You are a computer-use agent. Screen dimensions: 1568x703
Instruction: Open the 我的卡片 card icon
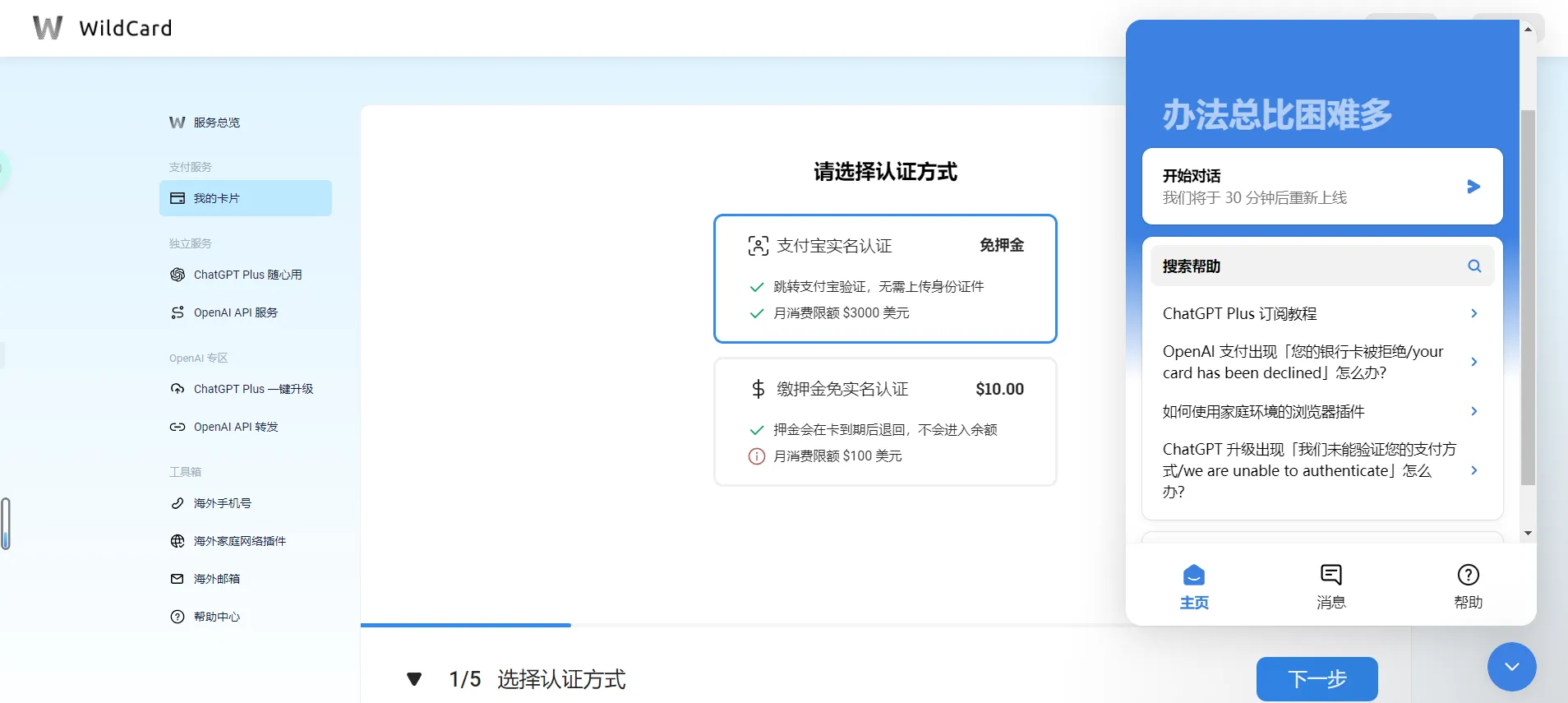[x=178, y=198]
